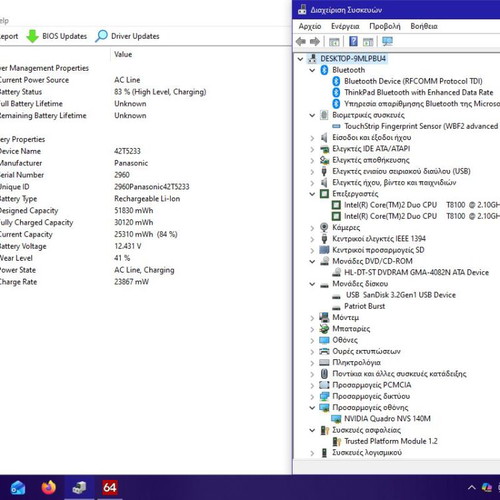Click the Device Manager title bar icon
500x500 pixels.
click(x=302, y=10)
